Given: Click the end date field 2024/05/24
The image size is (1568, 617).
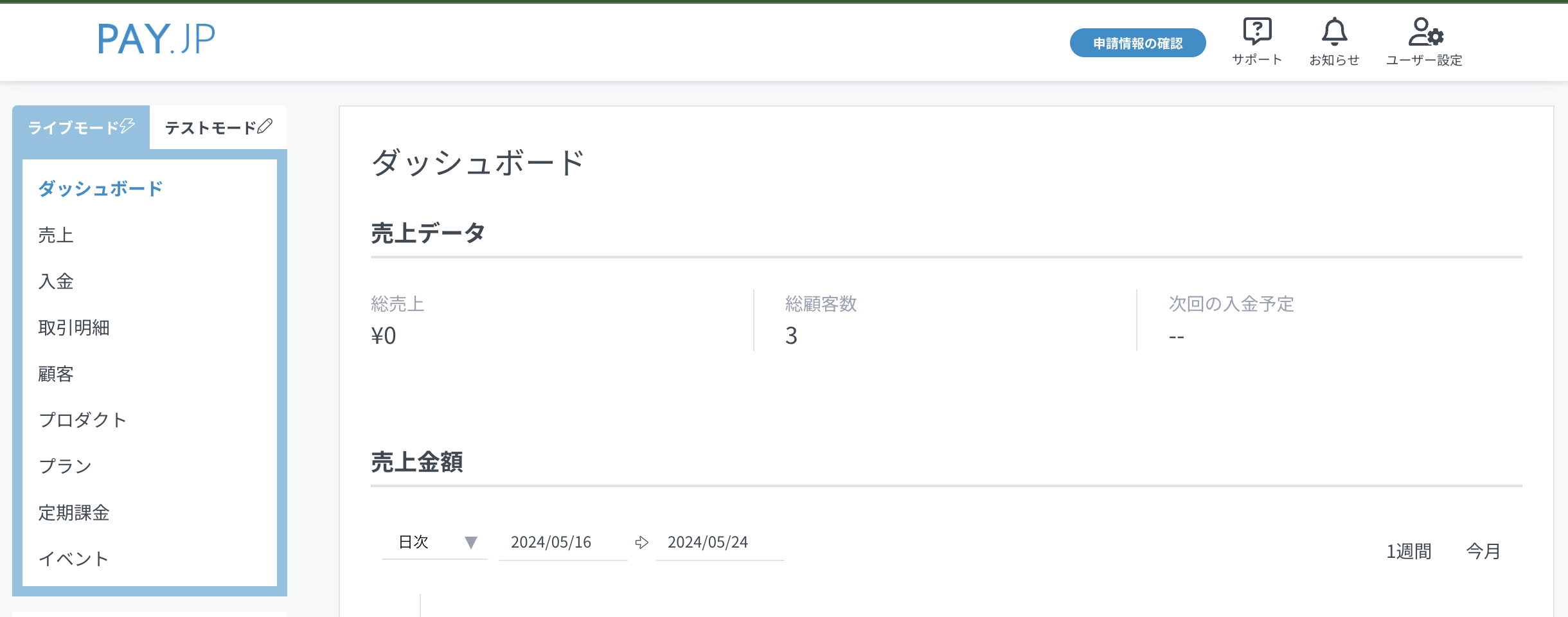Looking at the screenshot, I should point(720,542).
